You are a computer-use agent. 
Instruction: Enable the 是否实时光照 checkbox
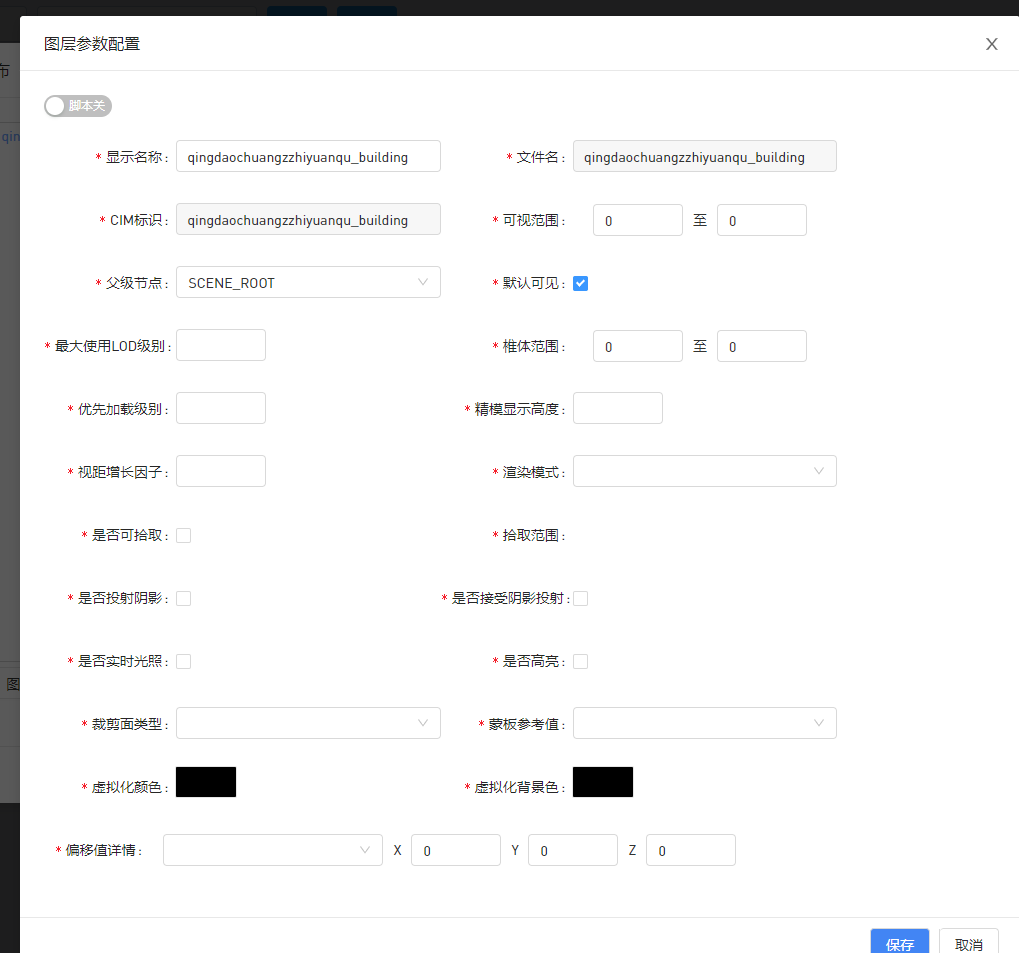tap(183, 661)
